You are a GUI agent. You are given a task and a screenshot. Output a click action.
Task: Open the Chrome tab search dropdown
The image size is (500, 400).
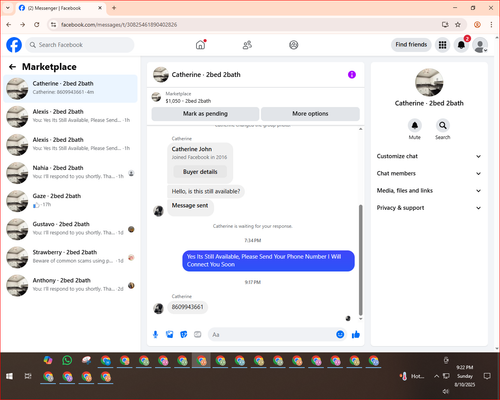pyautogui.click(x=8, y=8)
